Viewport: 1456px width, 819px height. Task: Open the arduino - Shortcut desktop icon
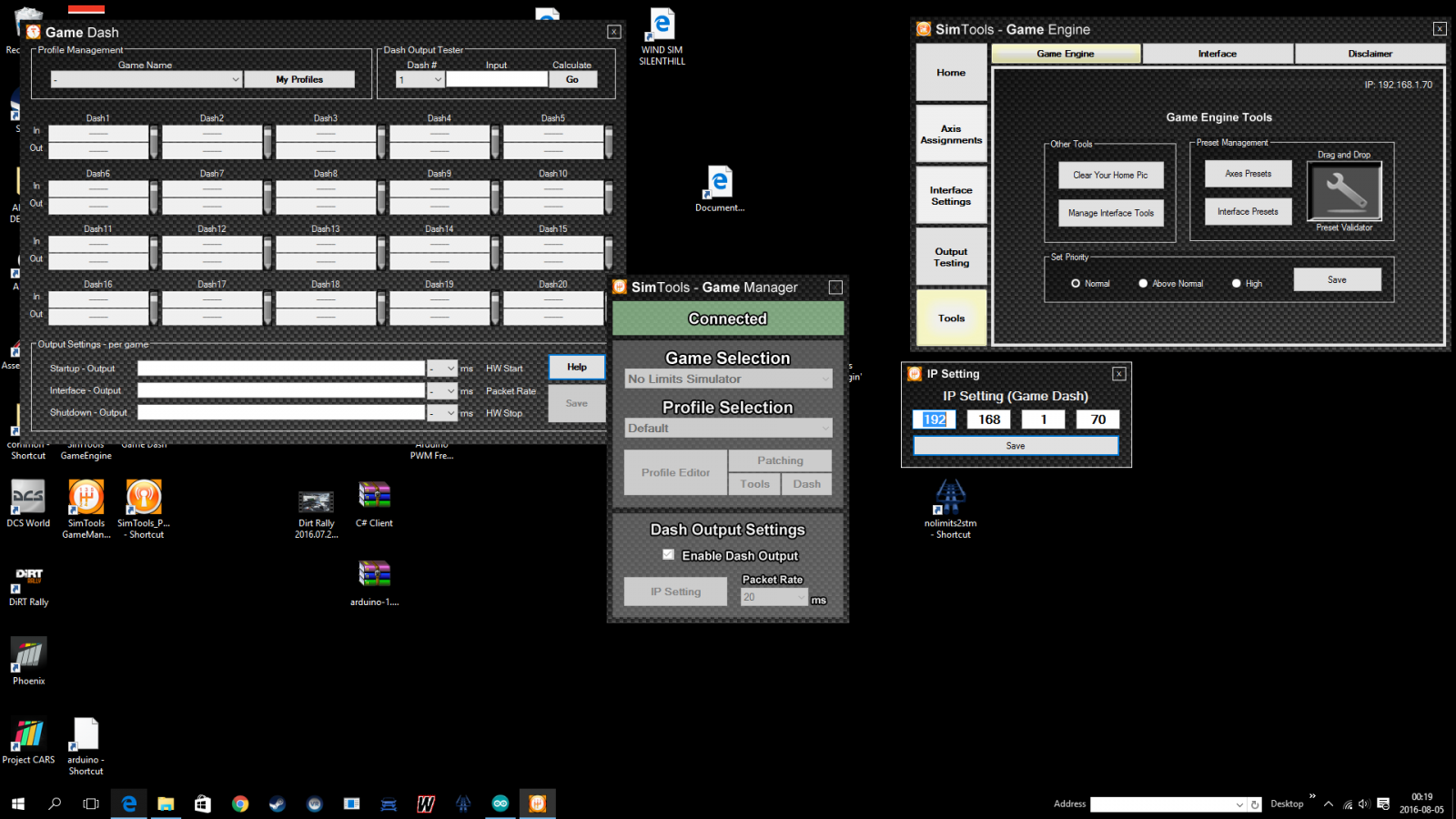86,746
